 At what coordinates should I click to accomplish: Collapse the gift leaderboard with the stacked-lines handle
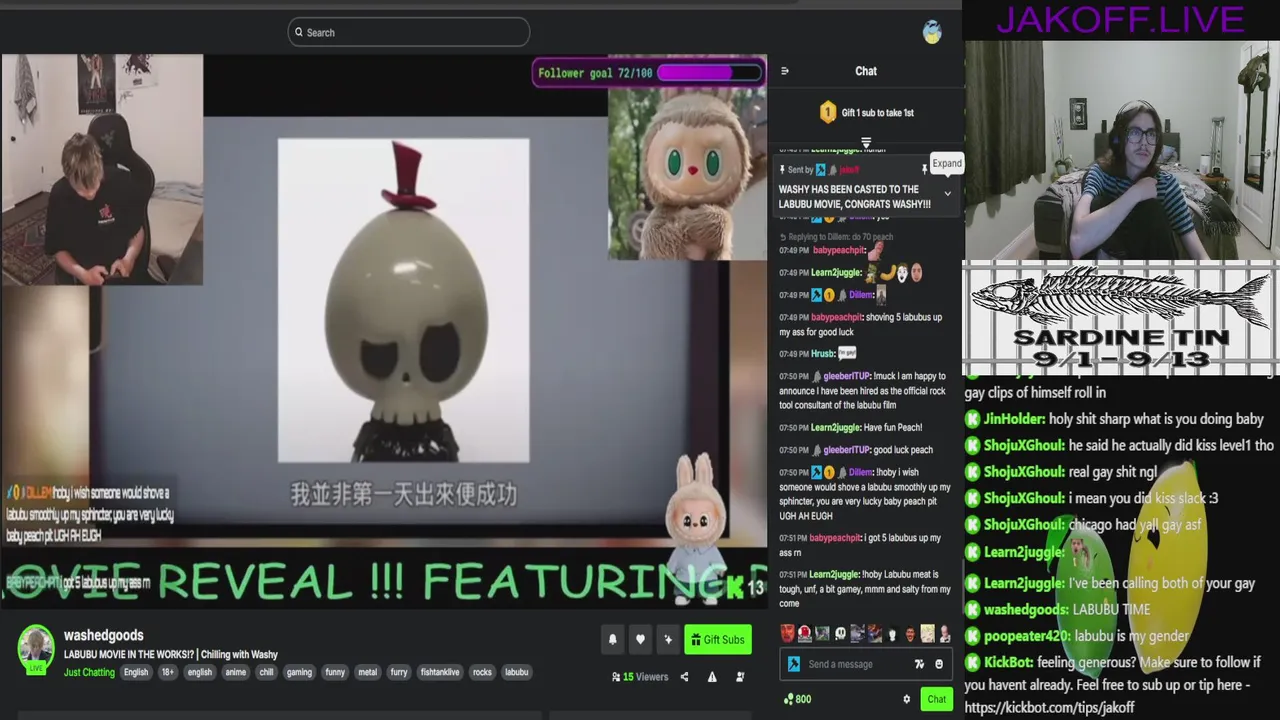(x=866, y=143)
